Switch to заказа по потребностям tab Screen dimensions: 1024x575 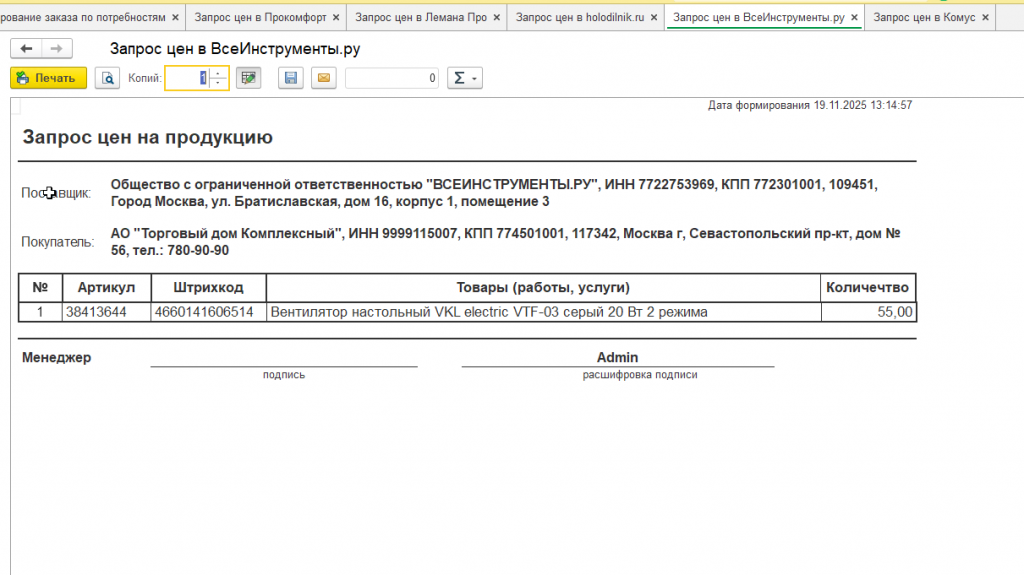[x=83, y=18]
